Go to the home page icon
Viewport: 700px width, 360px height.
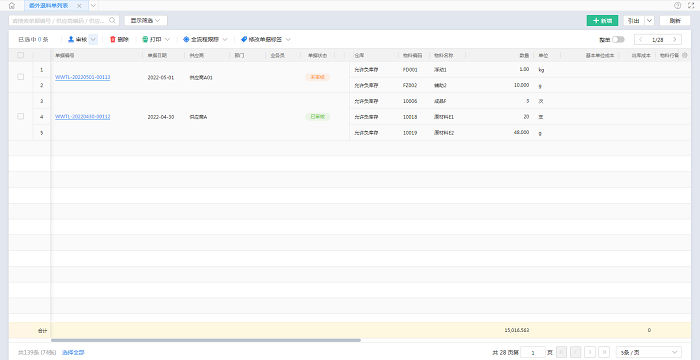pyautogui.click(x=12, y=6)
